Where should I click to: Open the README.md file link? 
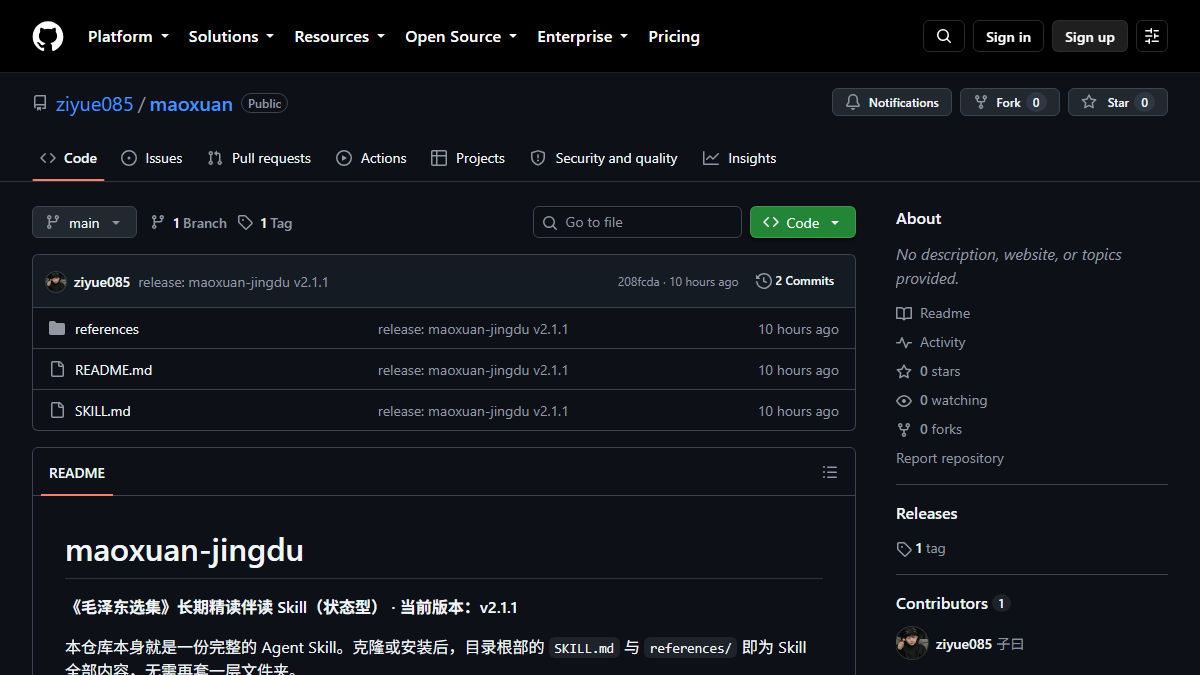[x=114, y=370]
